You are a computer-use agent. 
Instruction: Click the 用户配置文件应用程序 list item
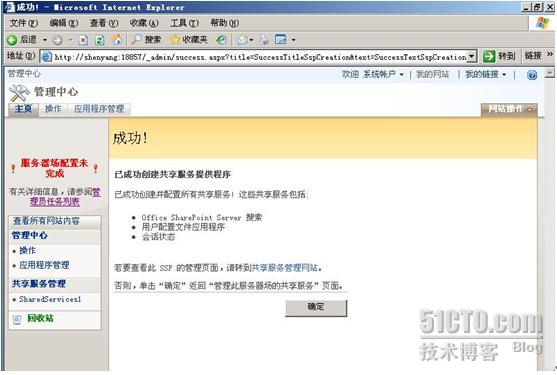[x=183, y=227]
